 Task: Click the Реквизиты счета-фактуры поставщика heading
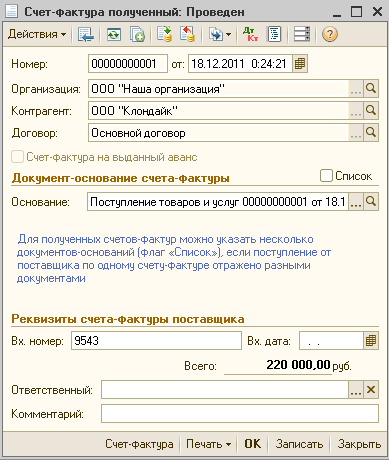(x=128, y=319)
